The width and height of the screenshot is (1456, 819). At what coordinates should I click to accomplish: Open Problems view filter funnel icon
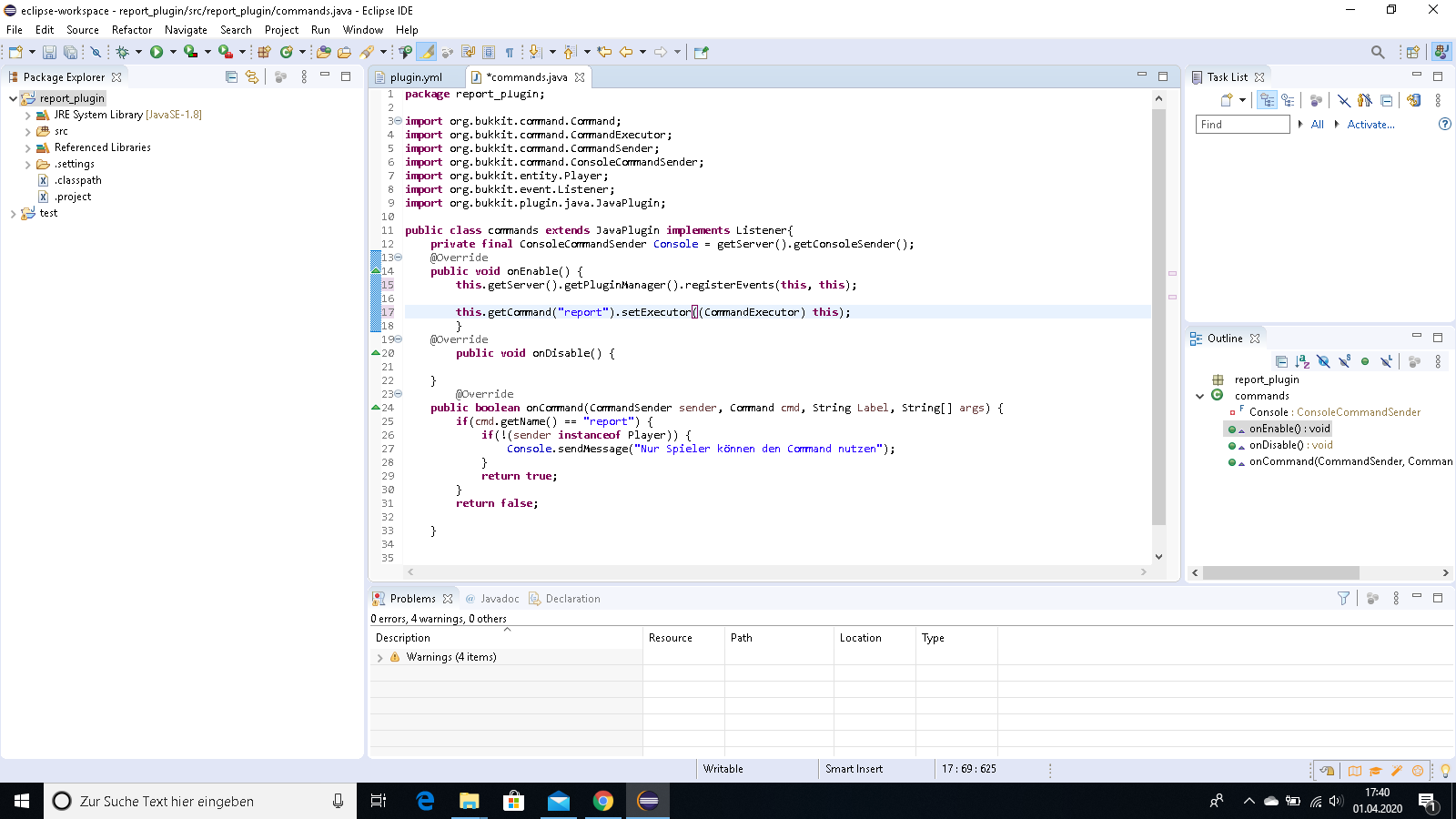click(1343, 598)
